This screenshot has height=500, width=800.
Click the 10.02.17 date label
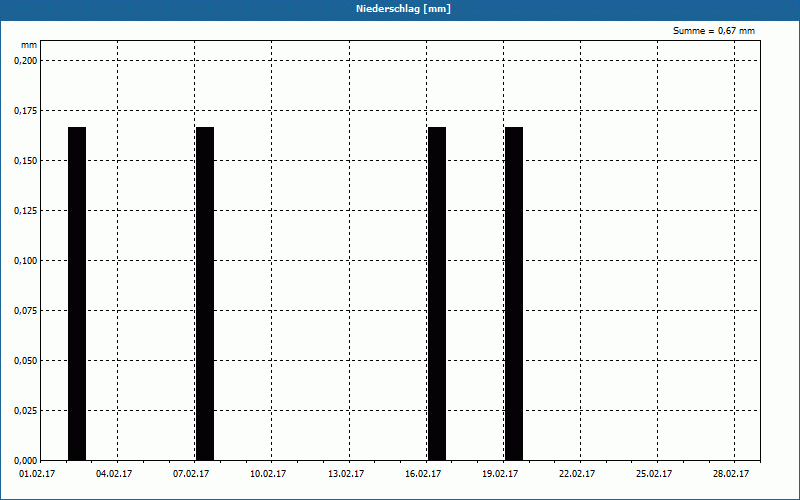pos(268,474)
